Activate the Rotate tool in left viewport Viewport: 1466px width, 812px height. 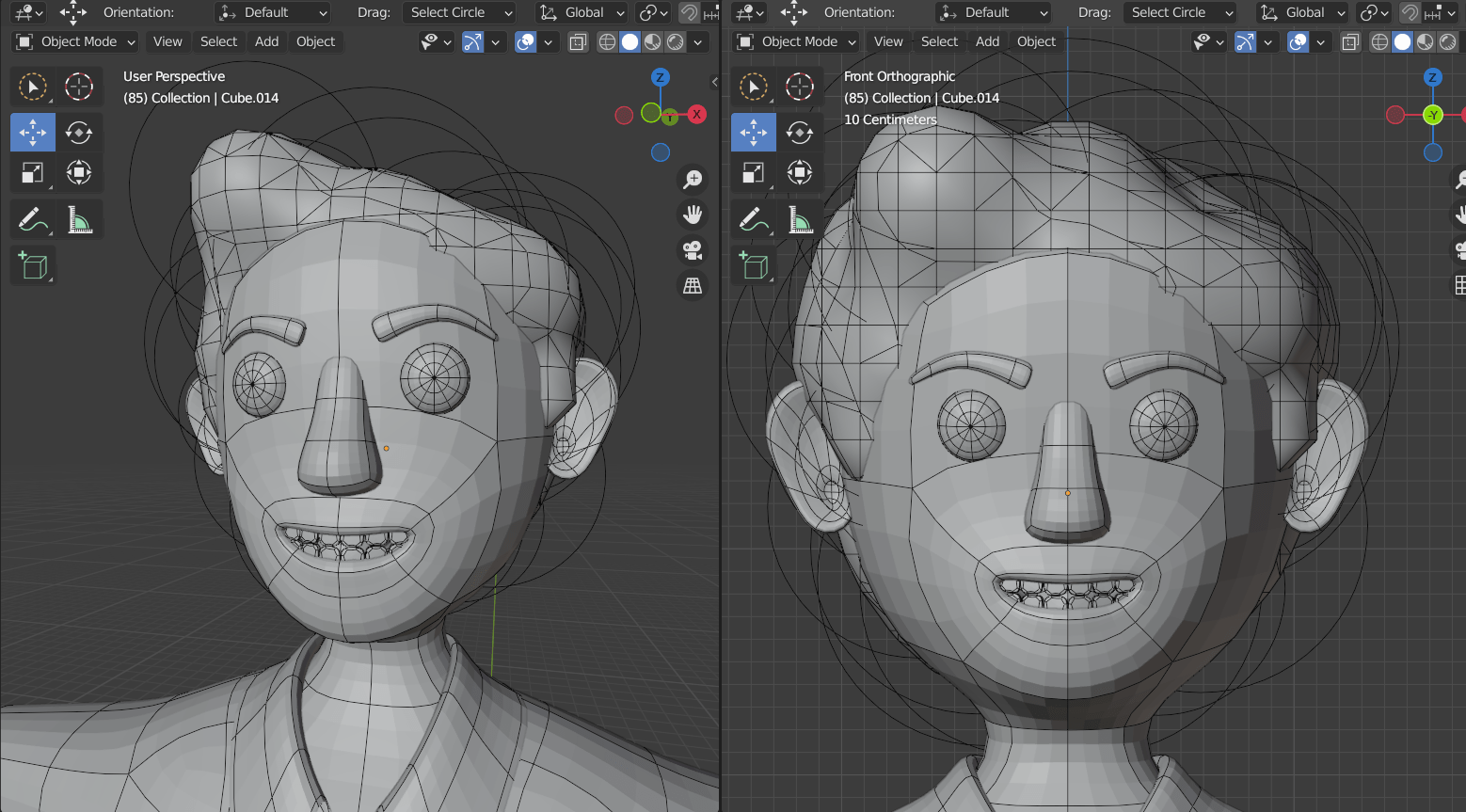[79, 133]
